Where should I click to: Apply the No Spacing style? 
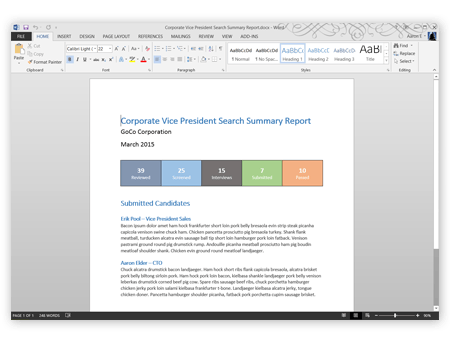tap(267, 54)
